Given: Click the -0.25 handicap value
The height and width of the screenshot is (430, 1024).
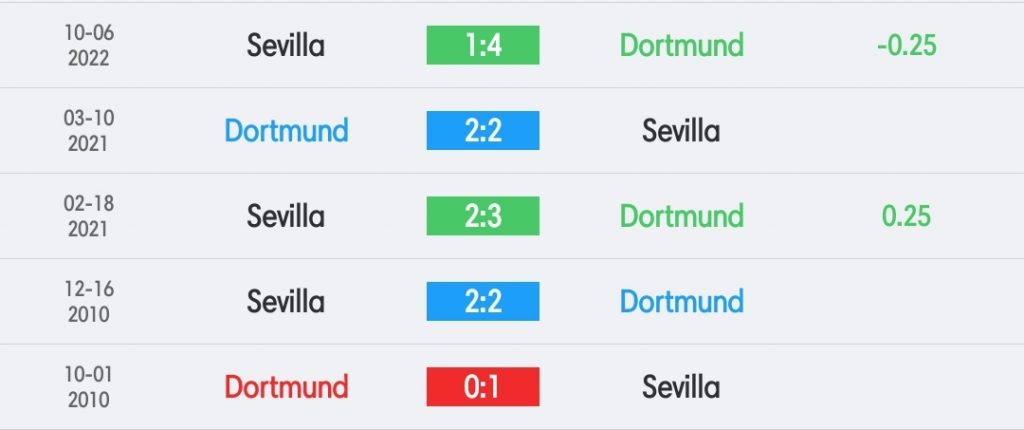Looking at the screenshot, I should (906, 45).
